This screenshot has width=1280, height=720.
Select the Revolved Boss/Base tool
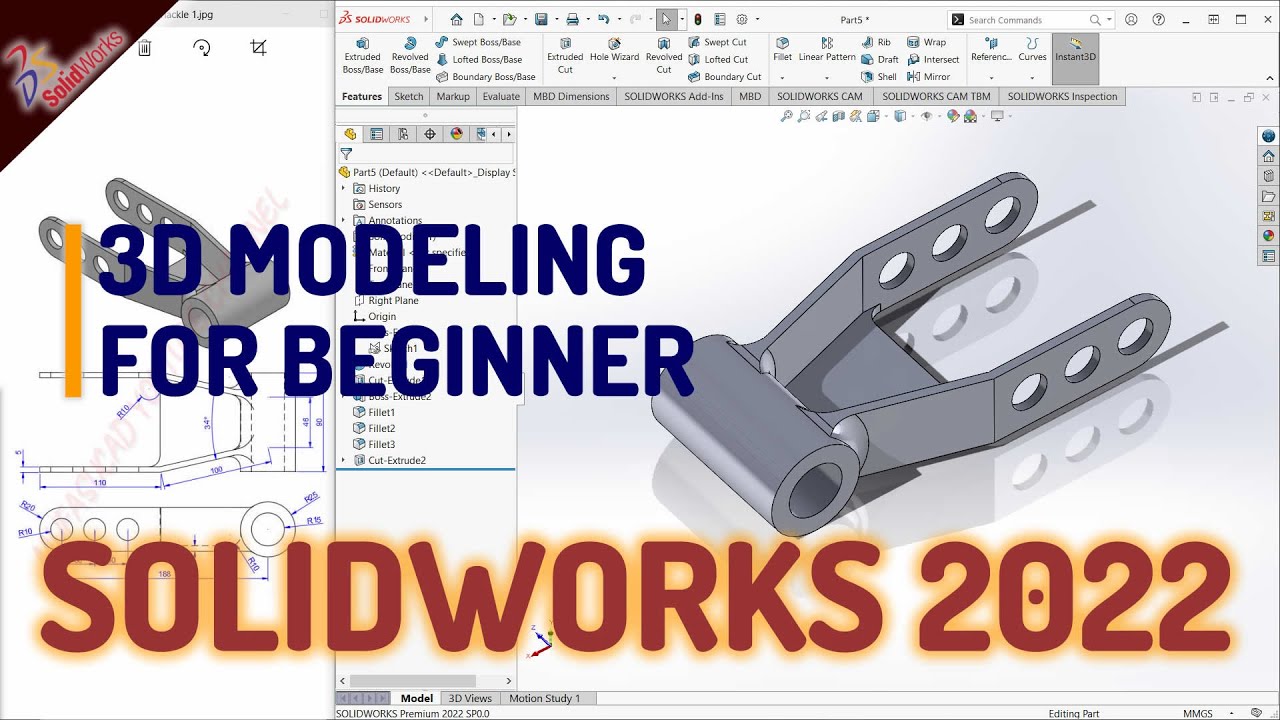click(410, 56)
